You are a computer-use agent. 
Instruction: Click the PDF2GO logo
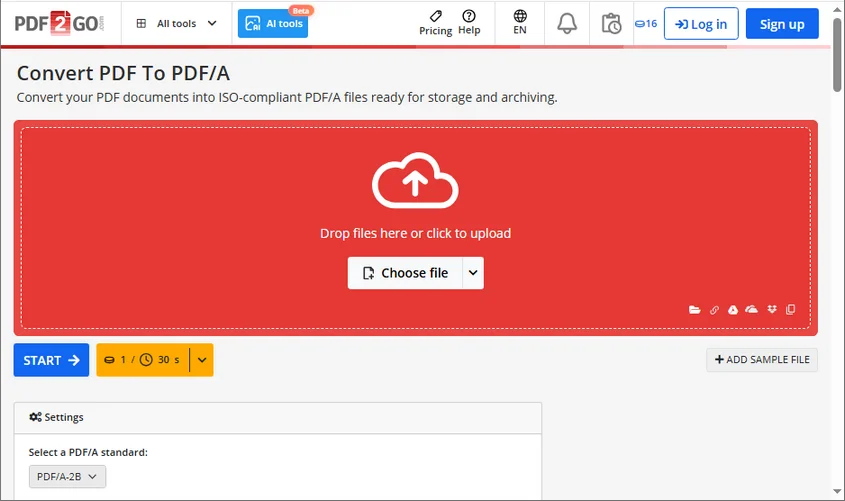tap(59, 23)
